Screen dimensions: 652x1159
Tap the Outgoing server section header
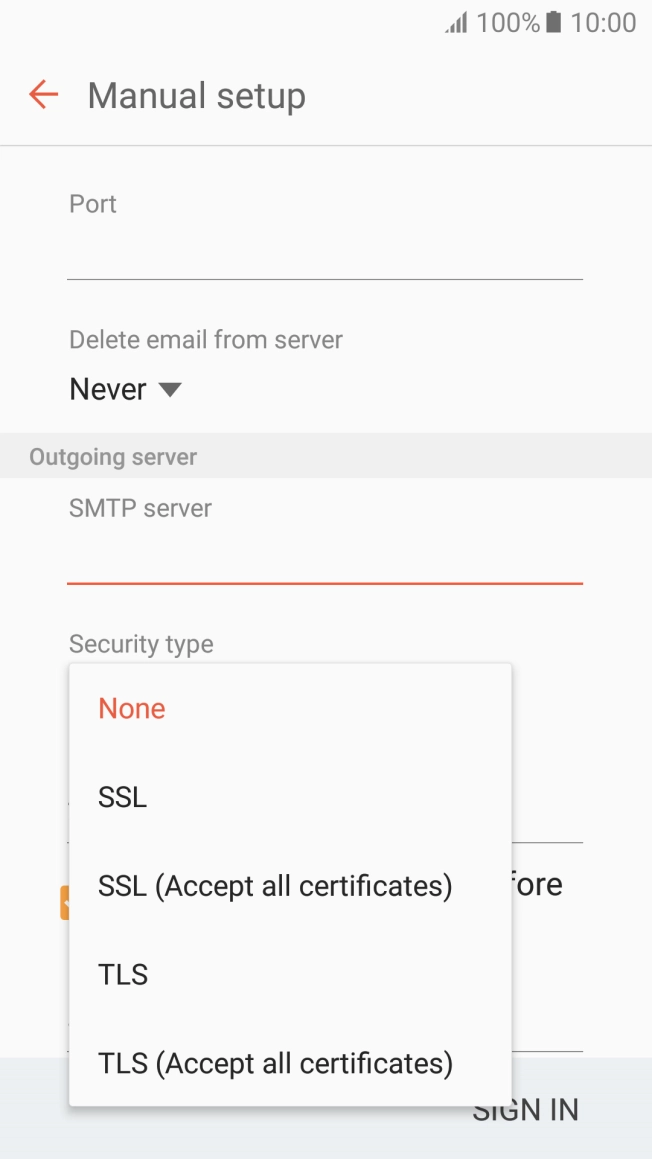113,457
